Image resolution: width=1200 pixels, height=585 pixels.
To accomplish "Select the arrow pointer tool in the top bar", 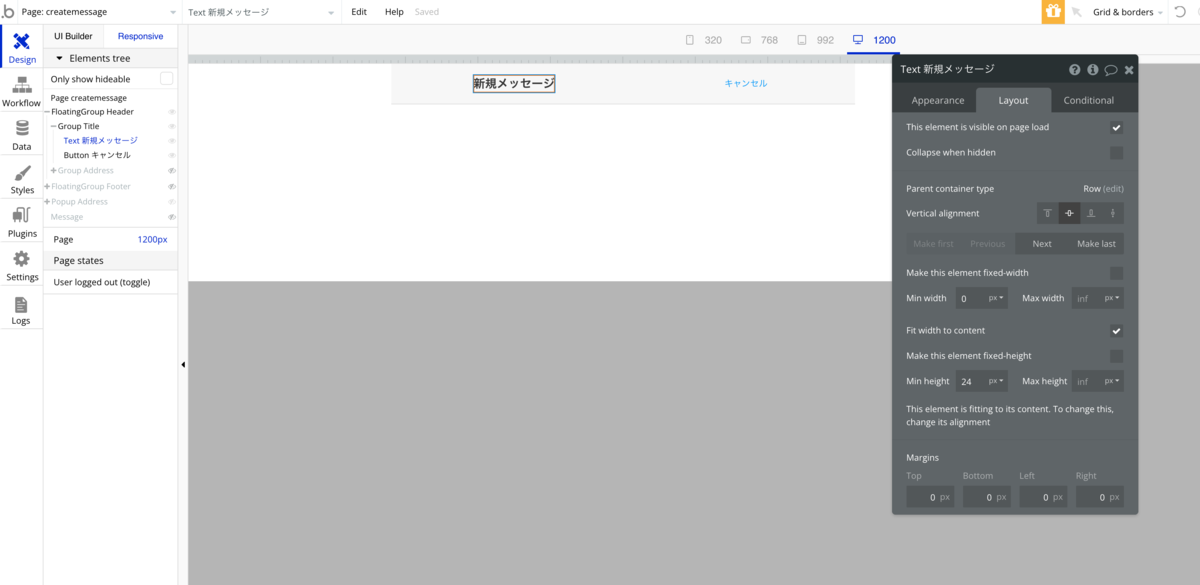I will coord(1077,13).
